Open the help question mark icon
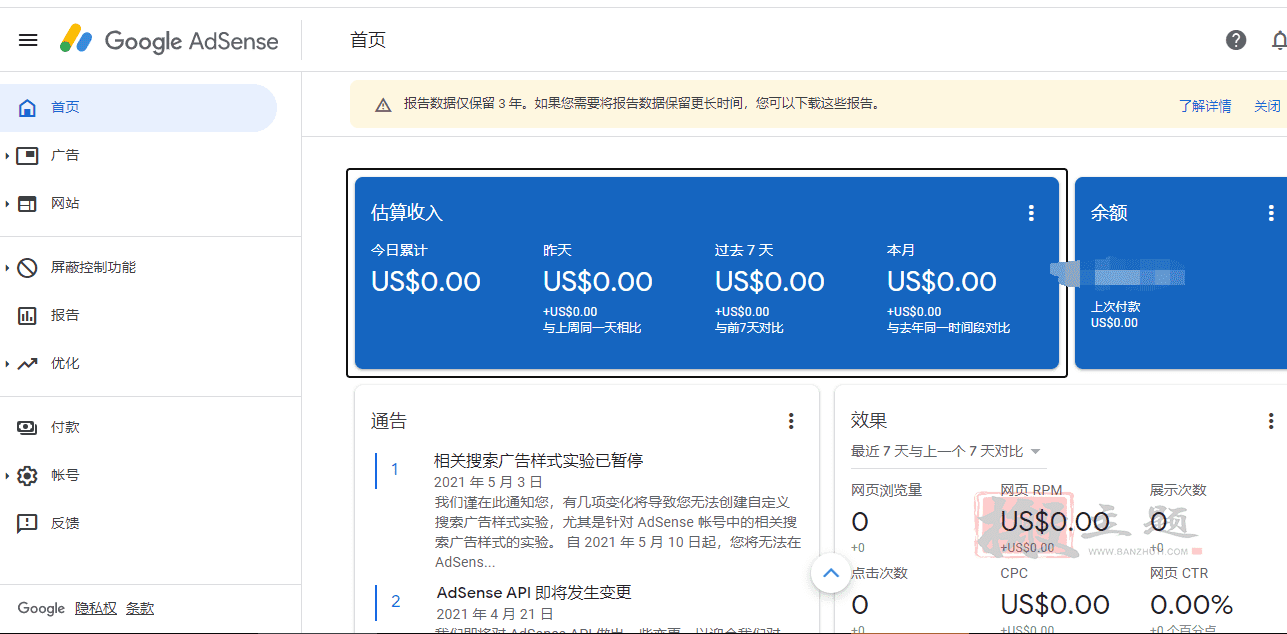Image resolution: width=1287 pixels, height=634 pixels. pyautogui.click(x=1236, y=40)
